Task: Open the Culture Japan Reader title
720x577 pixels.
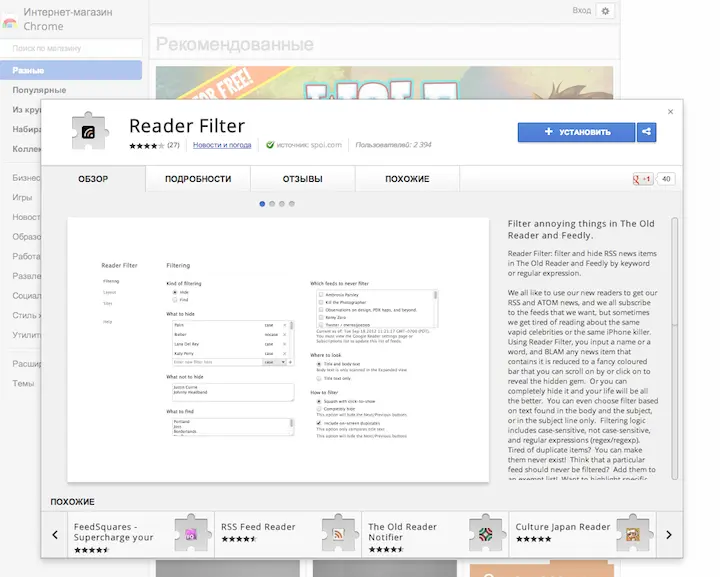Action: [562, 527]
